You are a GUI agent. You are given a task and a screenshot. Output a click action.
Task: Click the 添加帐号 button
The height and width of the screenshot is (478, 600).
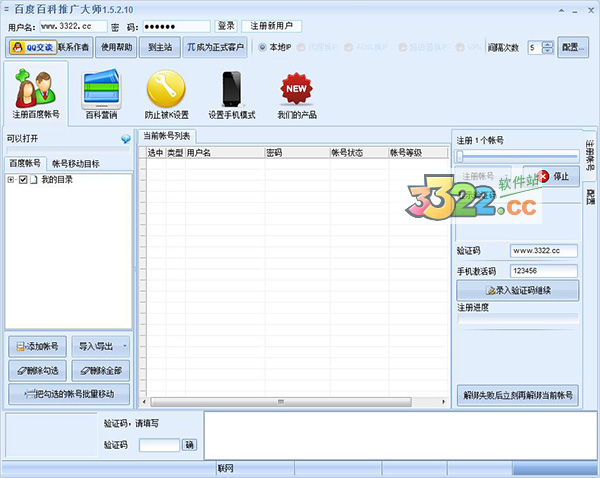(38, 347)
